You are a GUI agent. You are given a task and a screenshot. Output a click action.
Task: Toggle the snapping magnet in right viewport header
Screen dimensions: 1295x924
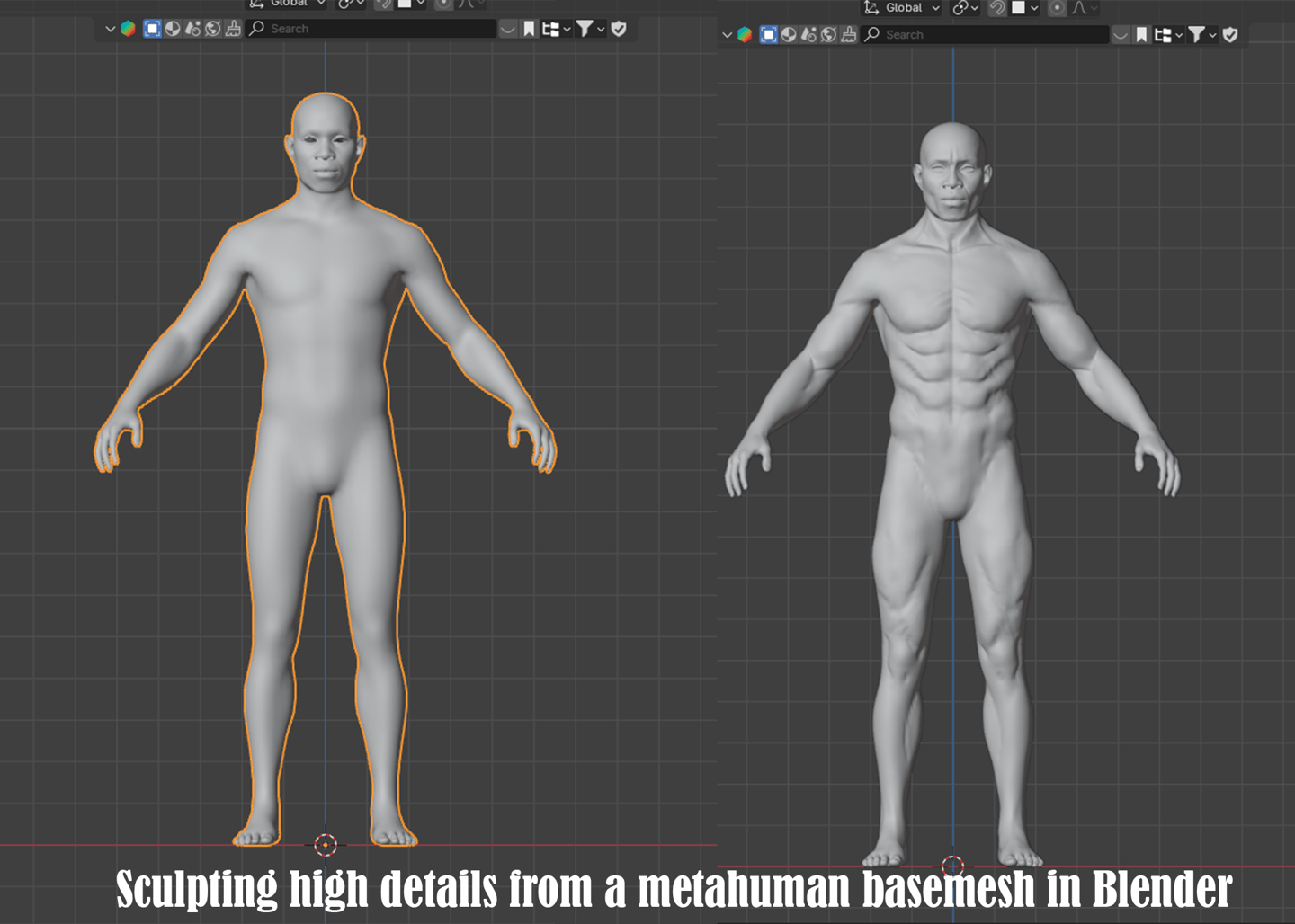997,8
